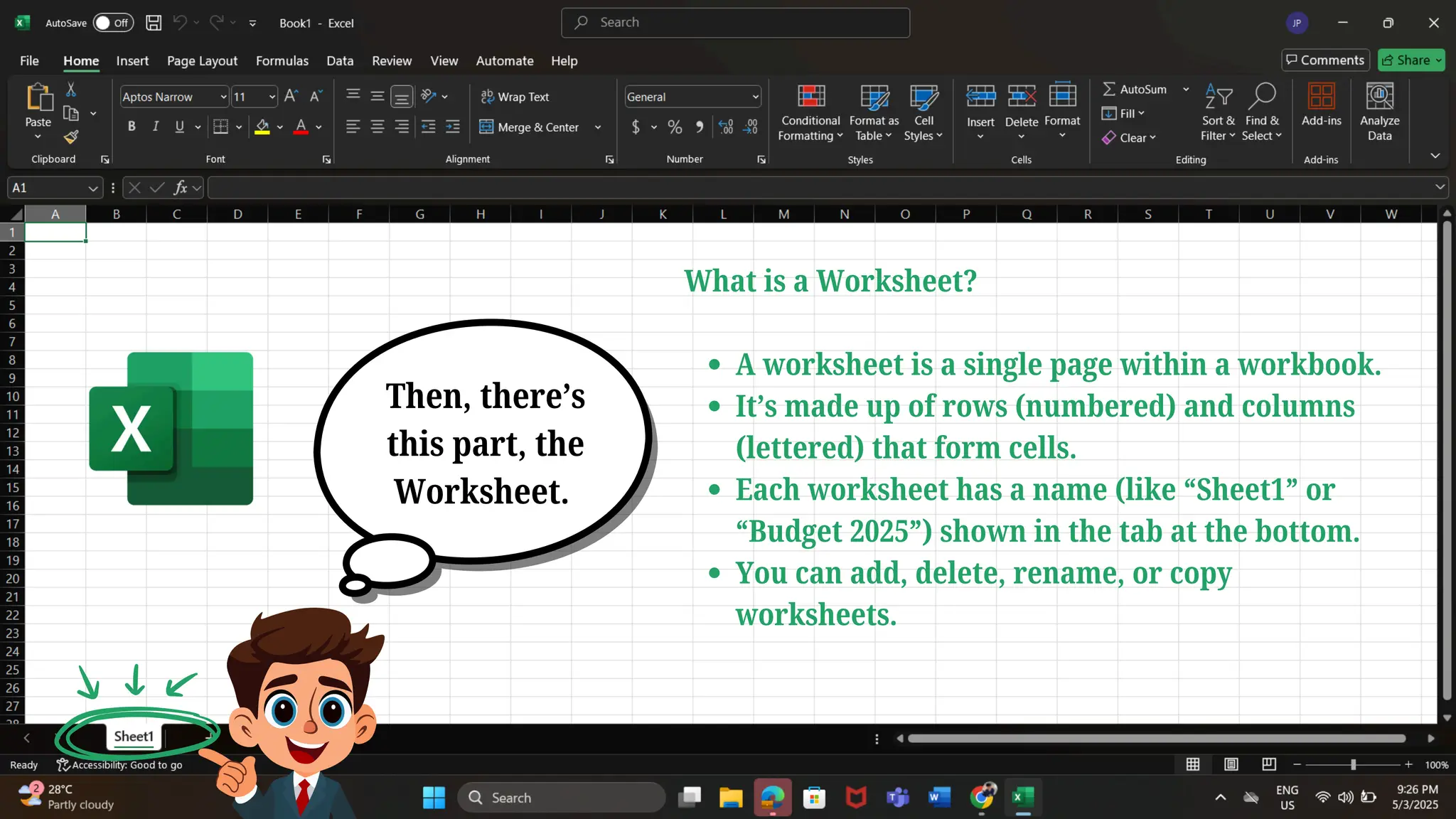Screen dimensions: 1456x819
Task: Open the font name dropdown
Action: pyautogui.click(x=223, y=97)
